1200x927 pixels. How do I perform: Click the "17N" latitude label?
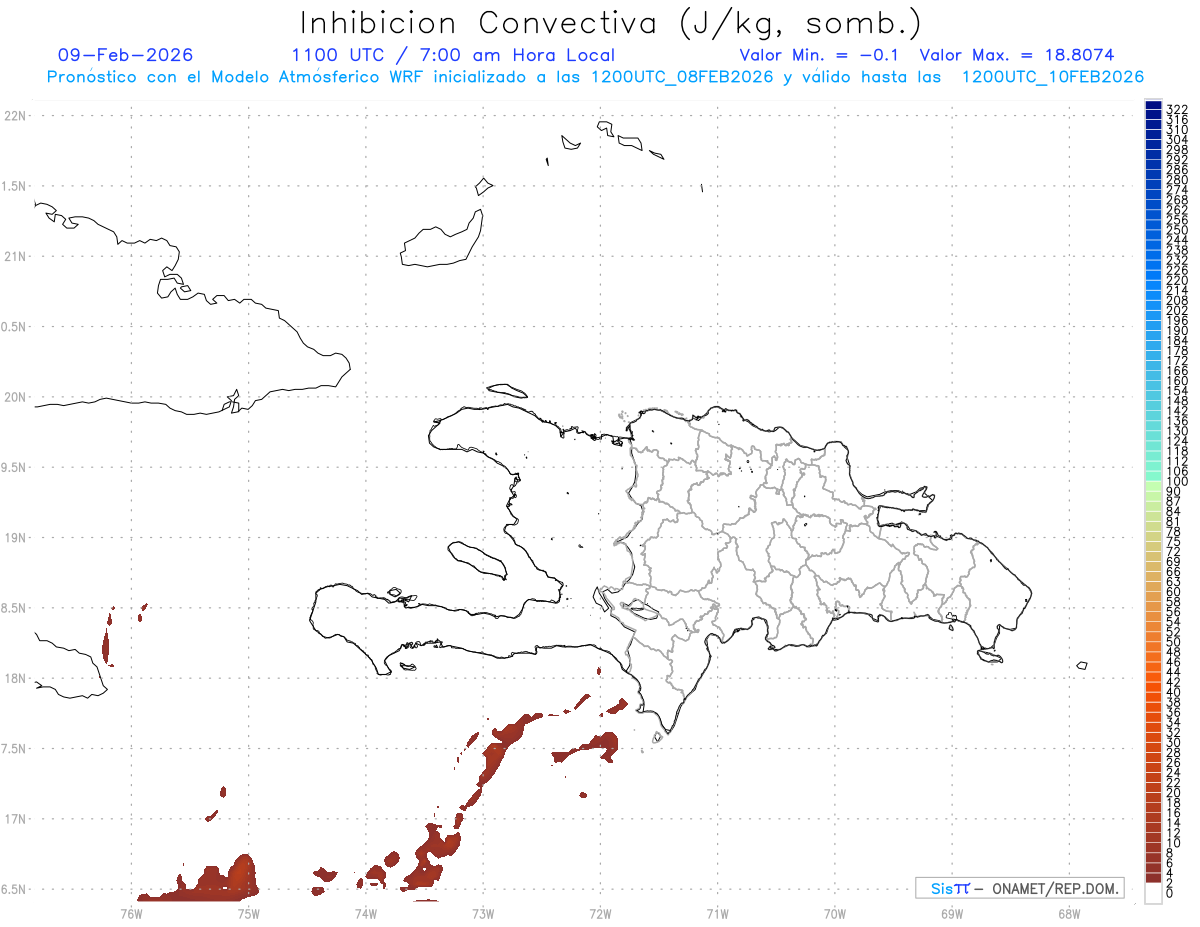(15, 819)
